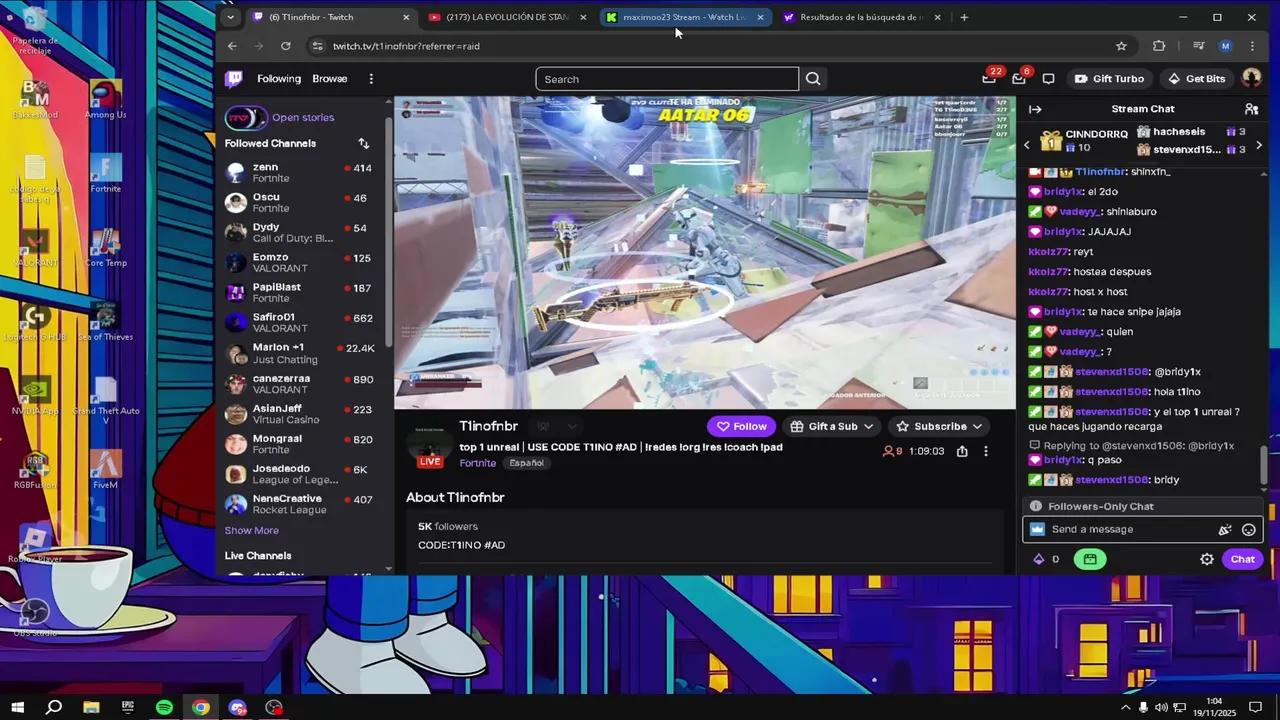Image resolution: width=1280 pixels, height=720 pixels.
Task: Open the Fortnite category link under stream title
Action: (x=478, y=463)
